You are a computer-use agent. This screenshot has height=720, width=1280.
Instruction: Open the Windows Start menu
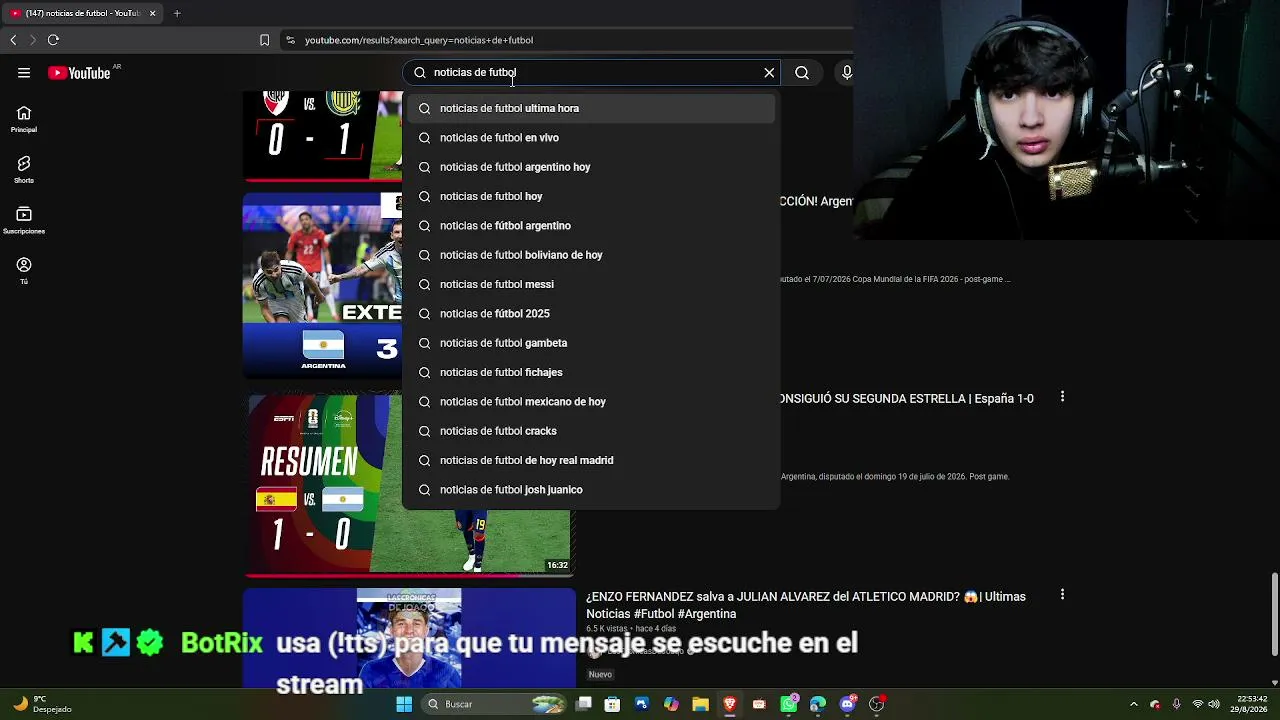404,704
